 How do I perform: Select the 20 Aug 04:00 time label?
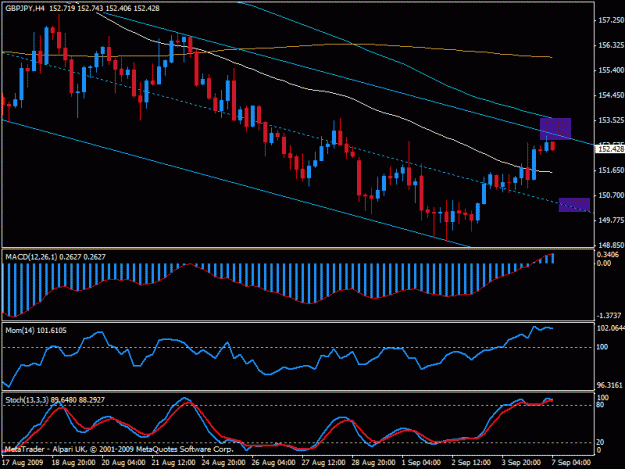click(x=123, y=463)
